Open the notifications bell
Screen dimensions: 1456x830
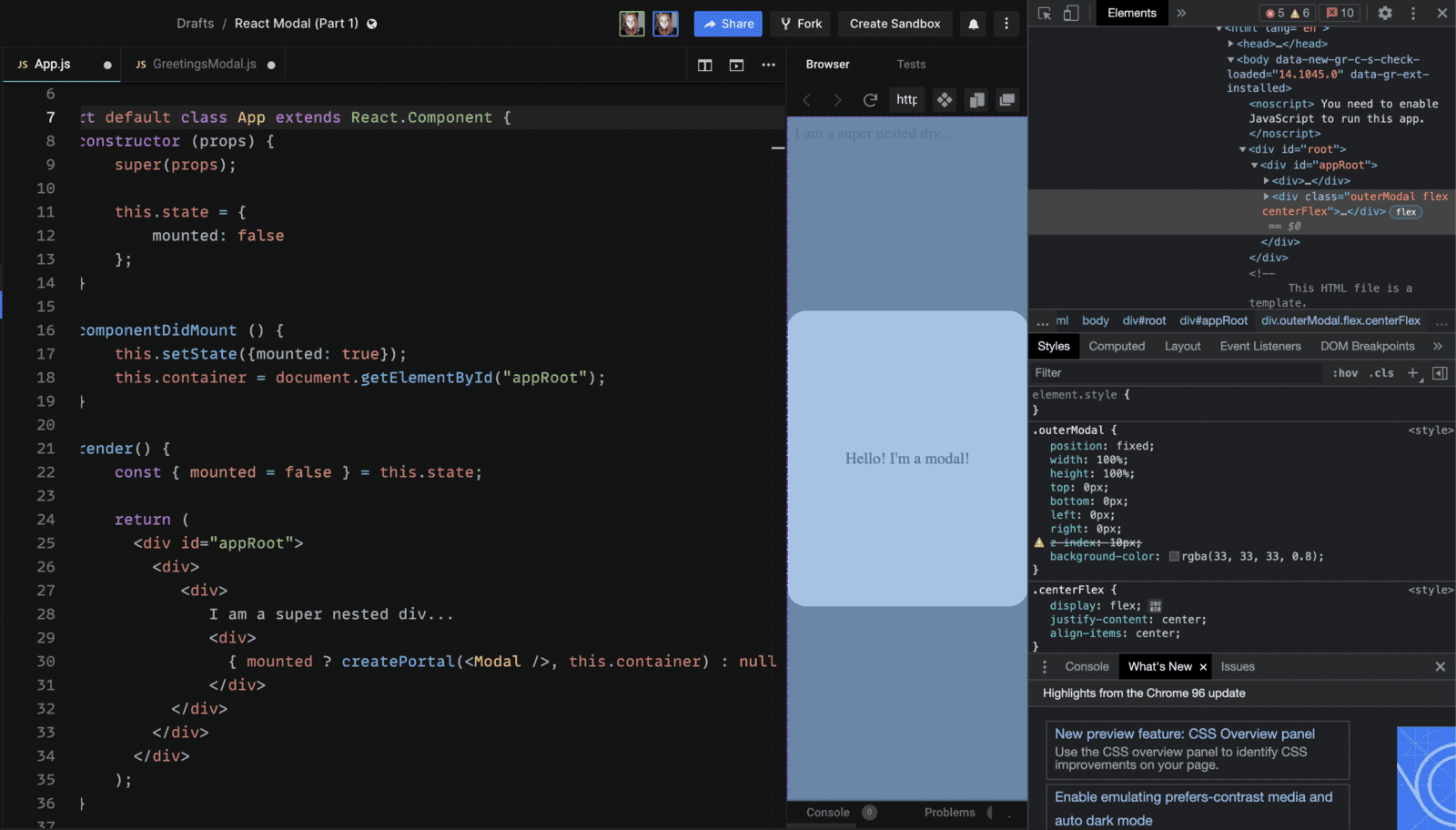point(973,24)
